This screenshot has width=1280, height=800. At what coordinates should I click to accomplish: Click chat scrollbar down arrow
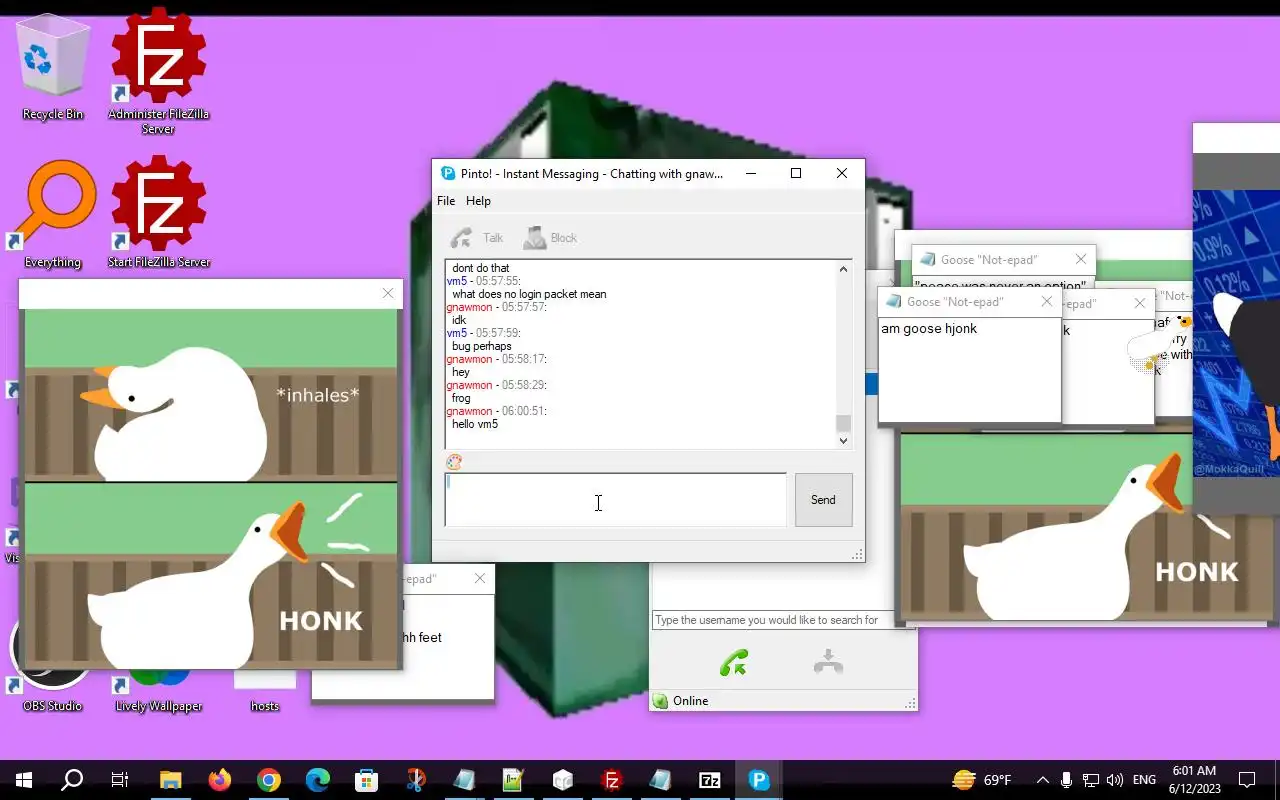(843, 440)
